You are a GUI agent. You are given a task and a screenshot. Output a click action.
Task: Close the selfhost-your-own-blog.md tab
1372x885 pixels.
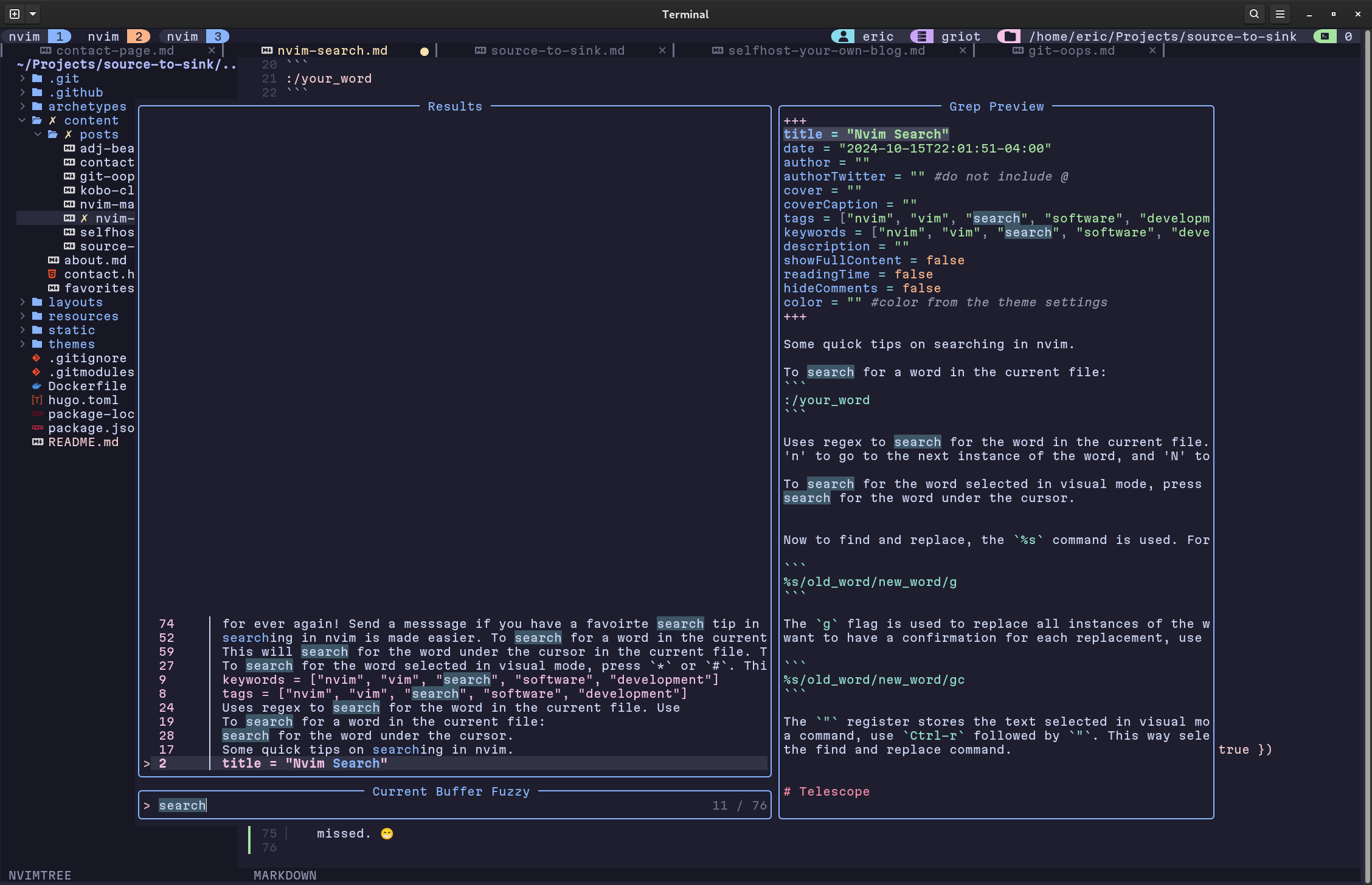coord(963,50)
